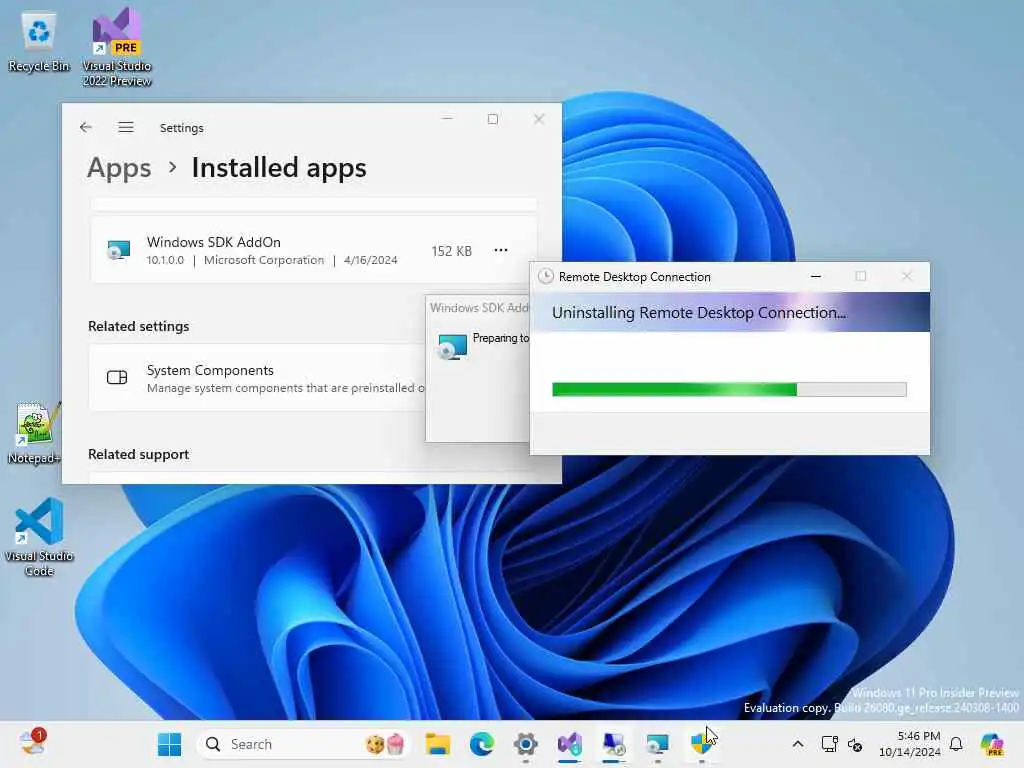Screen dimensions: 1024x768
Task: Click the System Components icon
Action: pyautogui.click(x=117, y=377)
